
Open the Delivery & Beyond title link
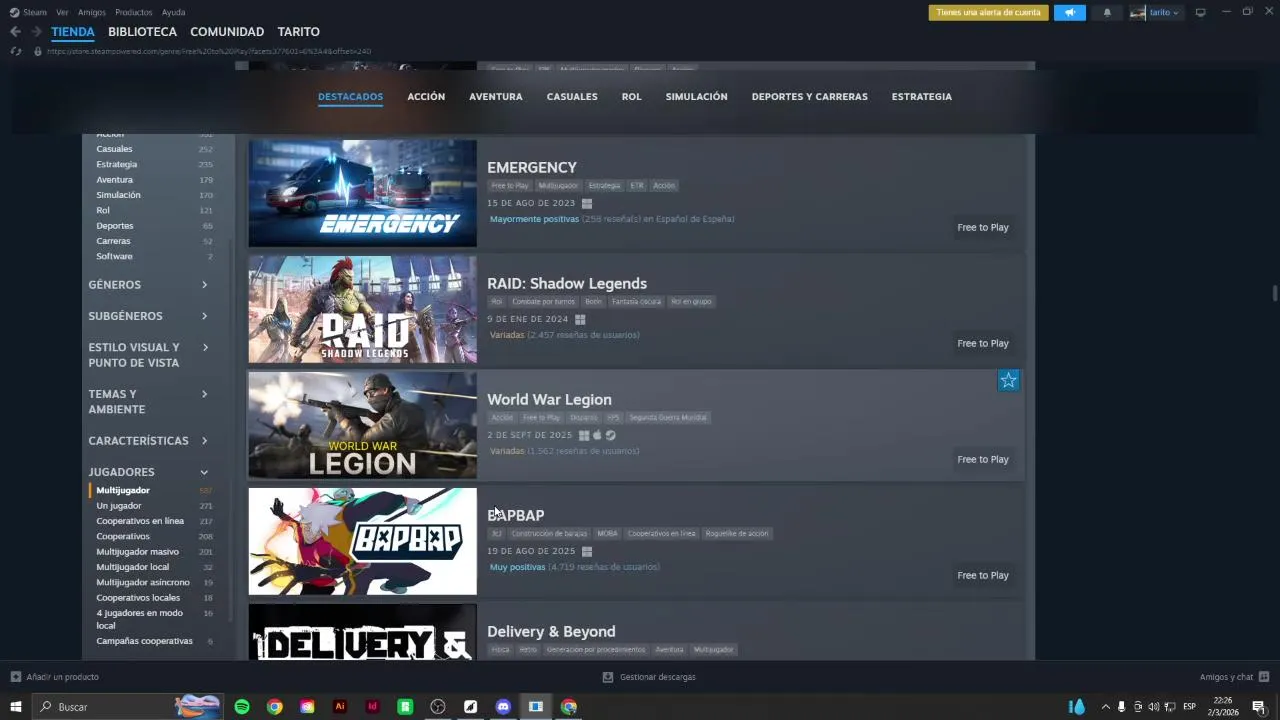pyautogui.click(x=551, y=631)
